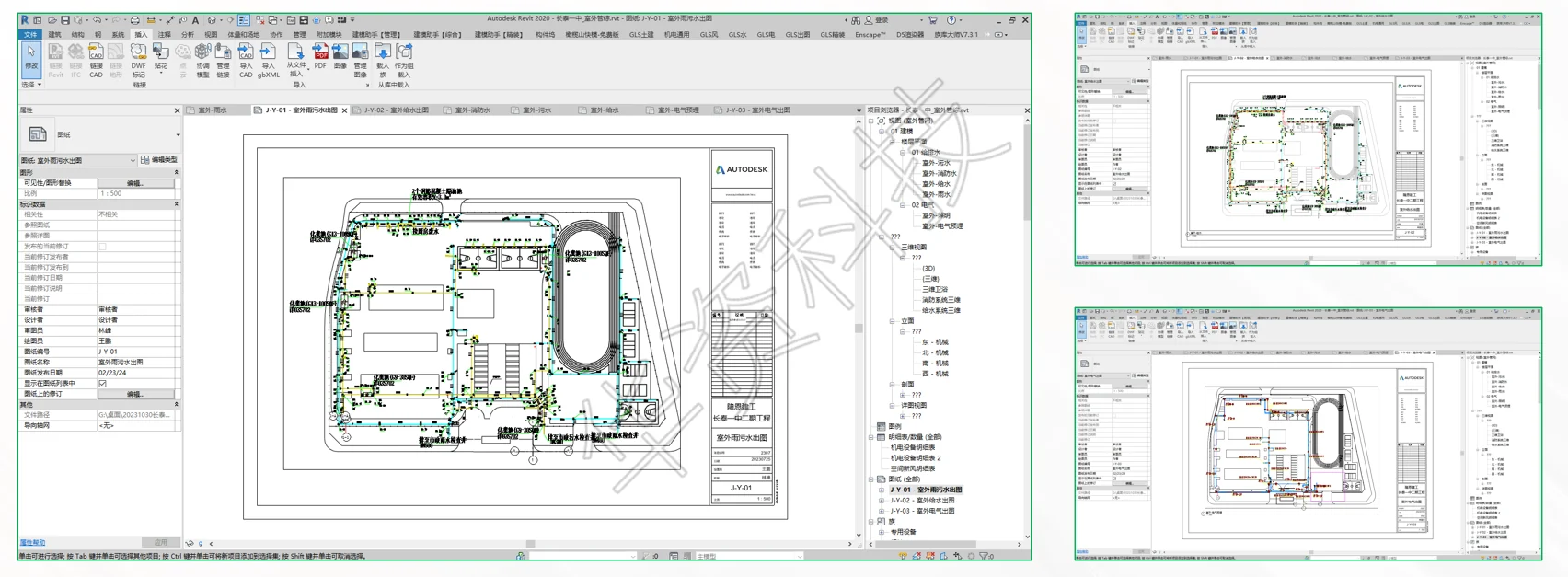This screenshot has width=1568, height=577.
Task: Click the DWF markup (DWF 标记) icon
Action: coord(139,60)
